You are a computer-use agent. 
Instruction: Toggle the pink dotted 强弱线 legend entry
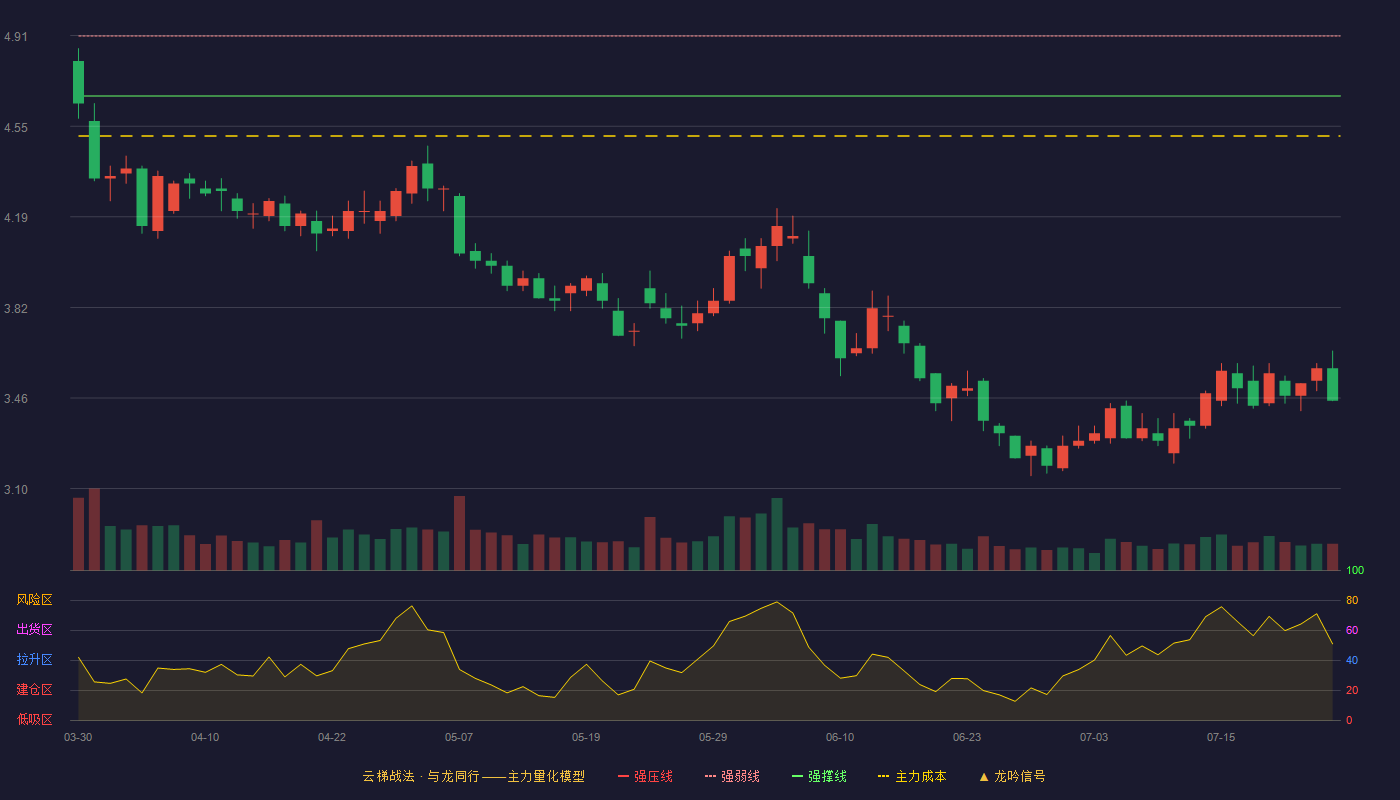732,776
